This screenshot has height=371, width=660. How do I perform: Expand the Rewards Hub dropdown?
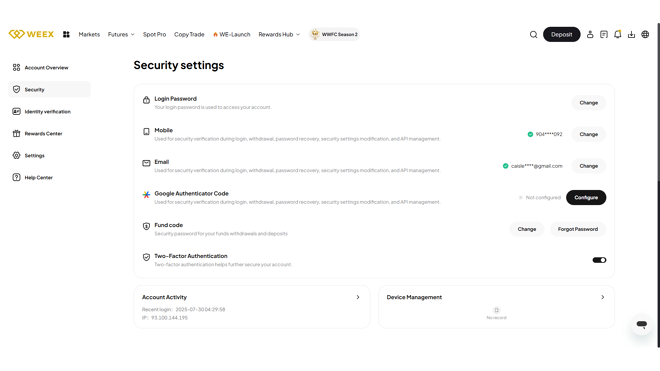pos(279,35)
